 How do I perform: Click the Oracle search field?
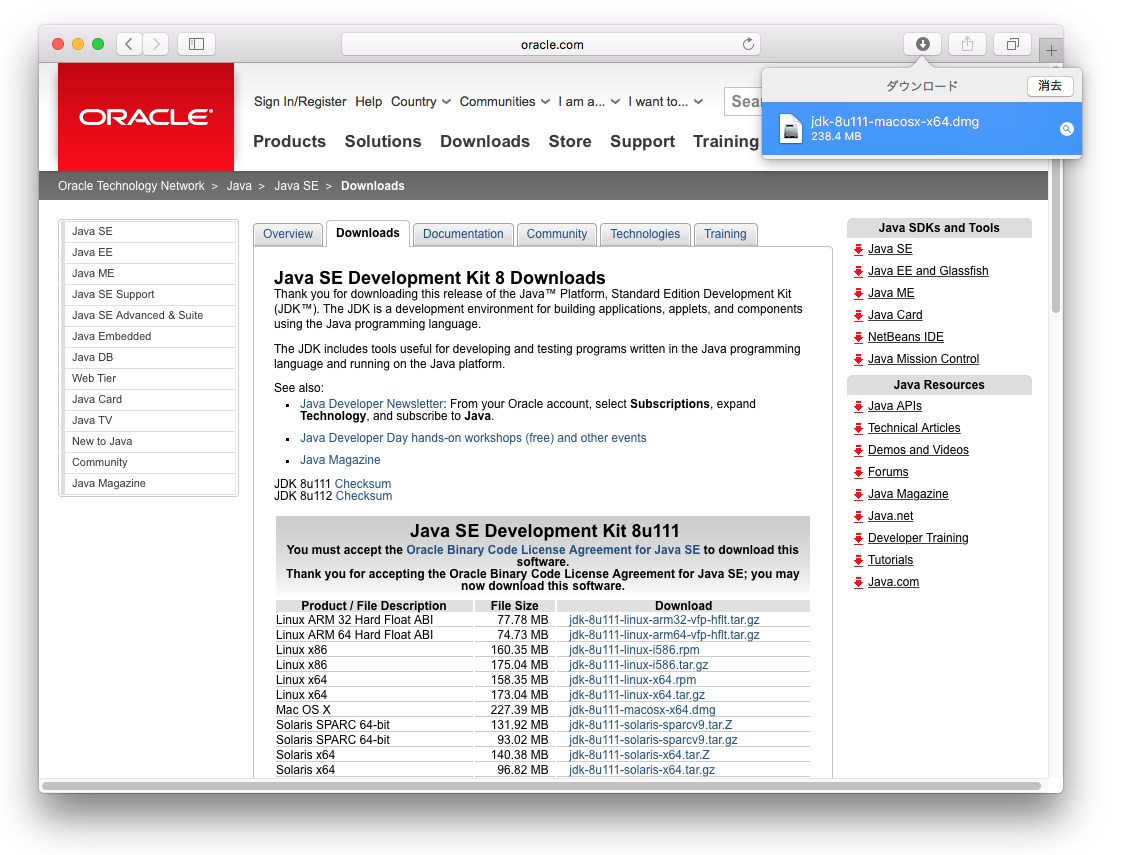tap(743, 102)
